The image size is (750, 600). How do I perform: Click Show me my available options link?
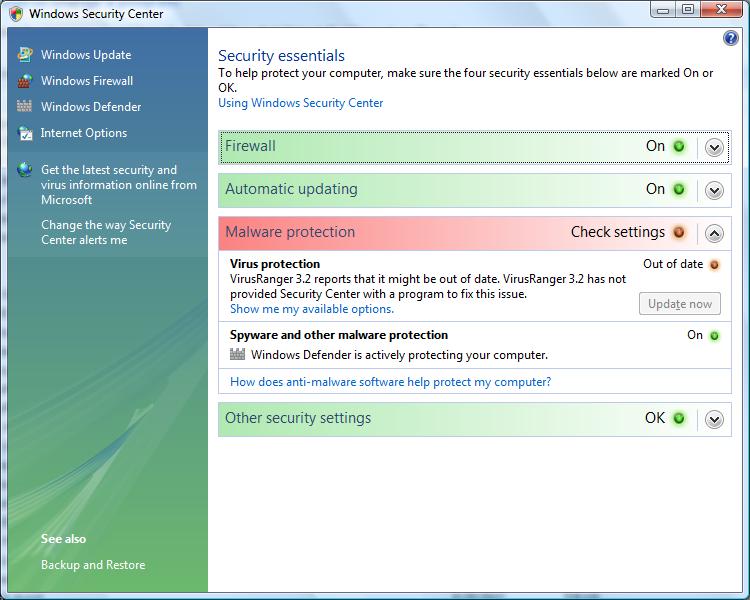tap(312, 309)
